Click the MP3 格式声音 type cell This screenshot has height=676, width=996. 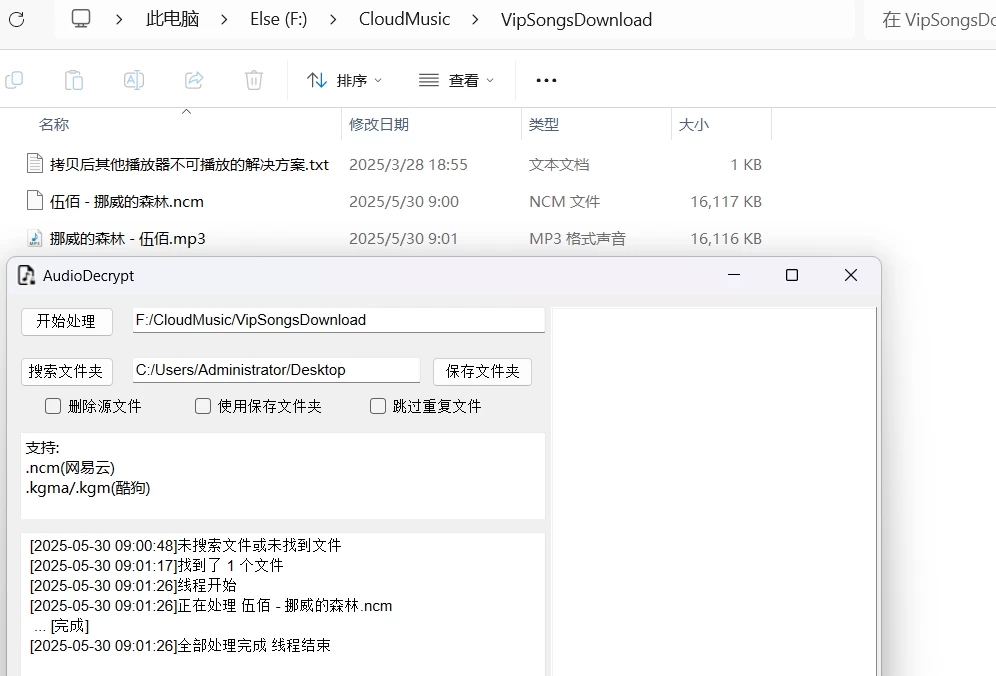coord(577,238)
